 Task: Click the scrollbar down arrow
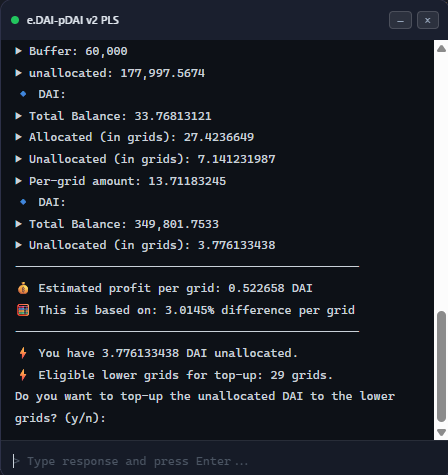coord(441,432)
